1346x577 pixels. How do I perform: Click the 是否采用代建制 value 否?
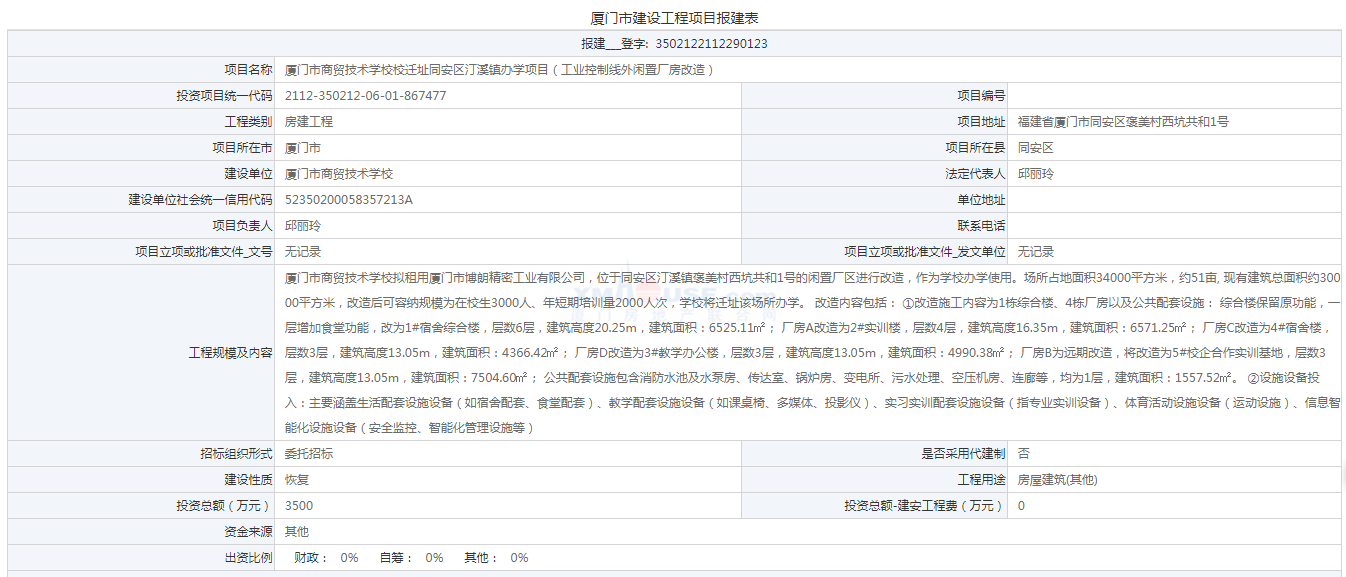click(x=1024, y=454)
